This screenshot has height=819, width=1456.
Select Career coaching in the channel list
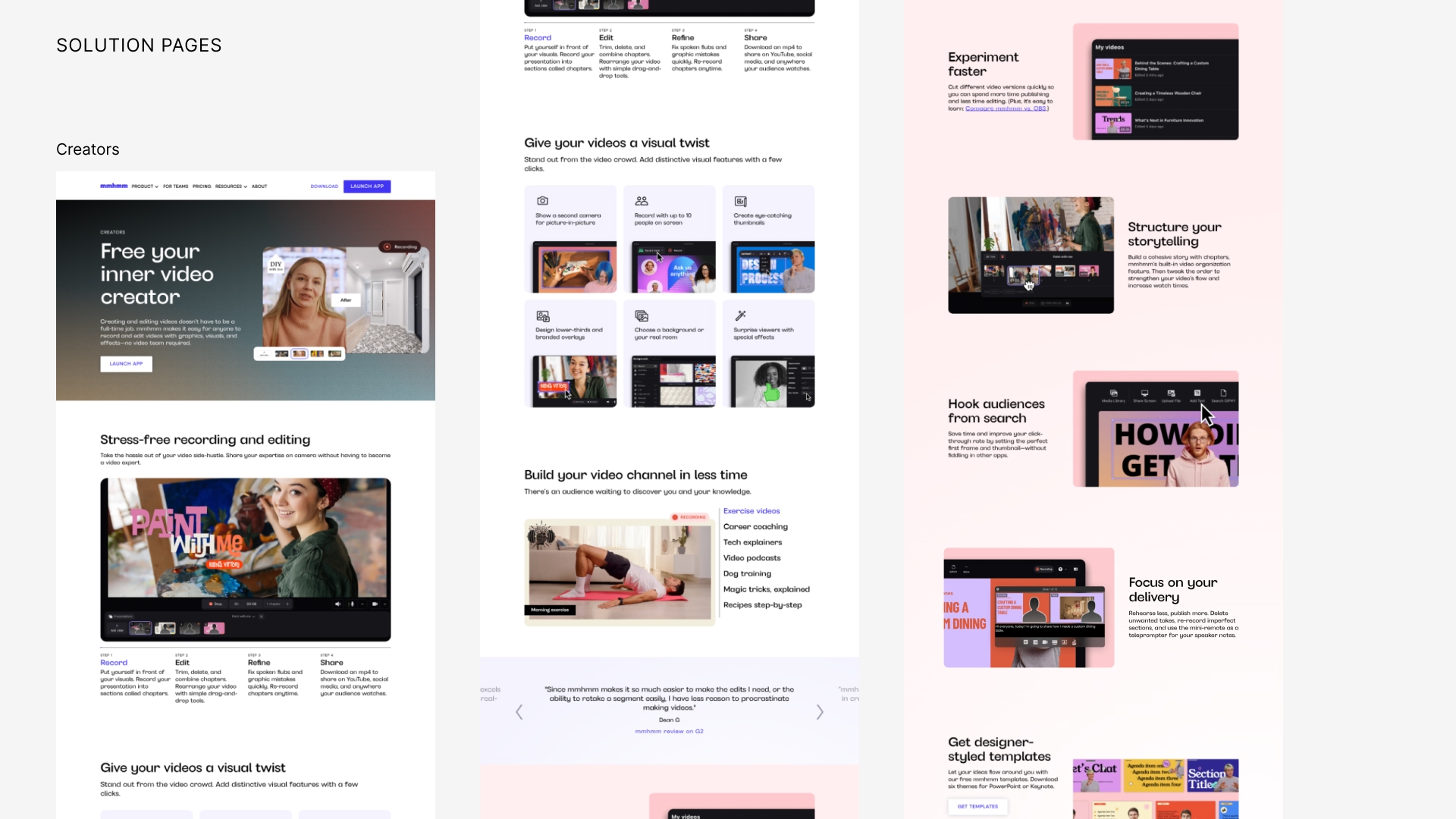pyautogui.click(x=755, y=527)
